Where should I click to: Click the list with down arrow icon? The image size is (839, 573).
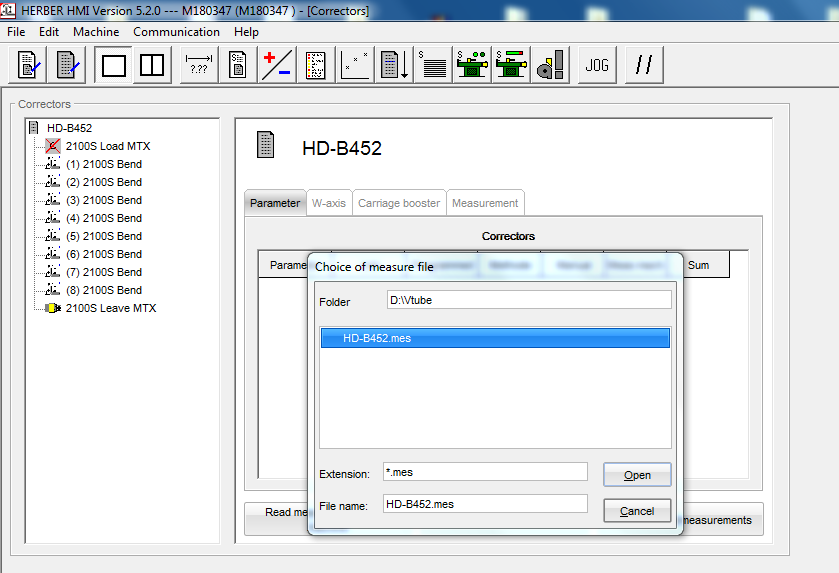pyautogui.click(x=396, y=65)
